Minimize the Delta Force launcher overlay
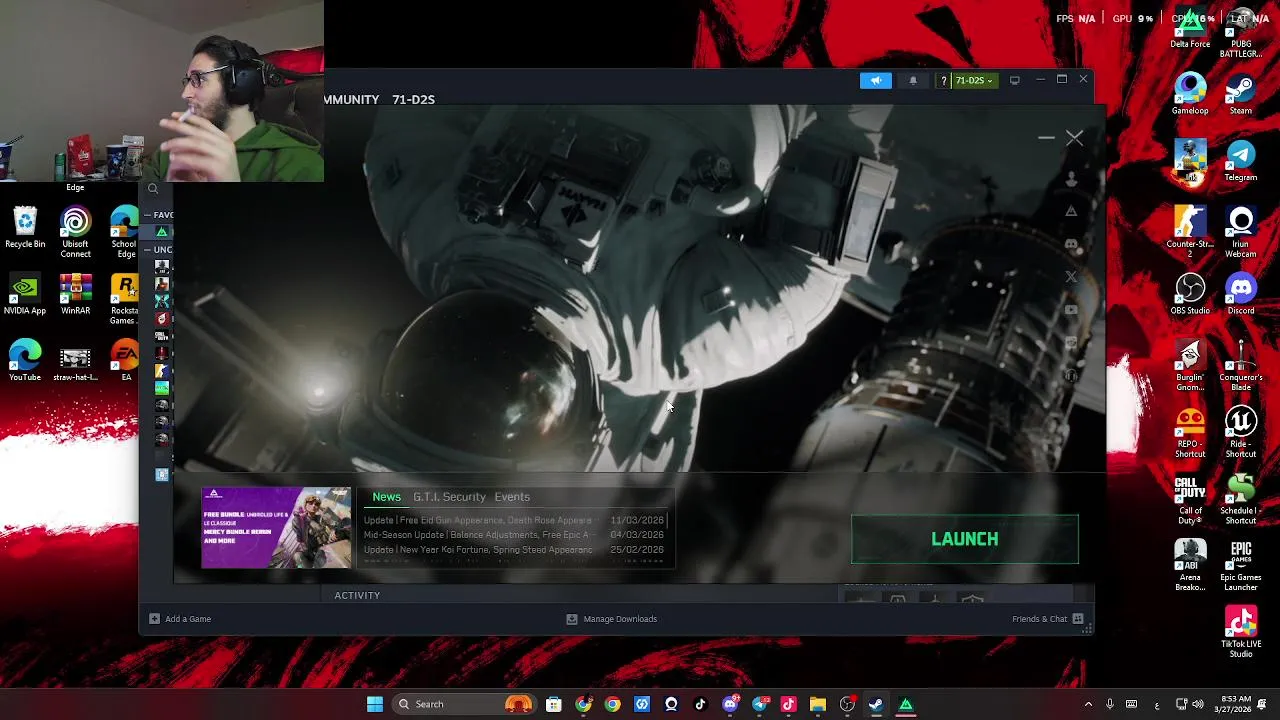 1046,138
